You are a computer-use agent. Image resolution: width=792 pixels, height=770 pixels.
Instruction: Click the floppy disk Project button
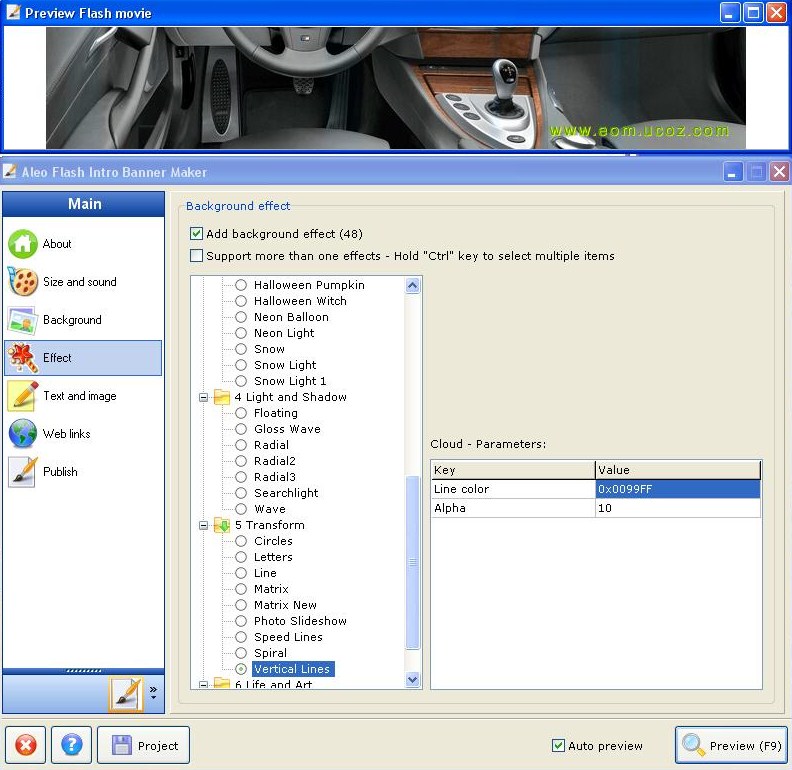tap(143, 745)
